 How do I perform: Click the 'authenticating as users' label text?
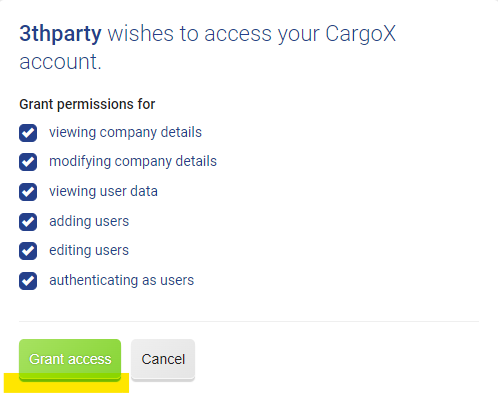point(122,280)
